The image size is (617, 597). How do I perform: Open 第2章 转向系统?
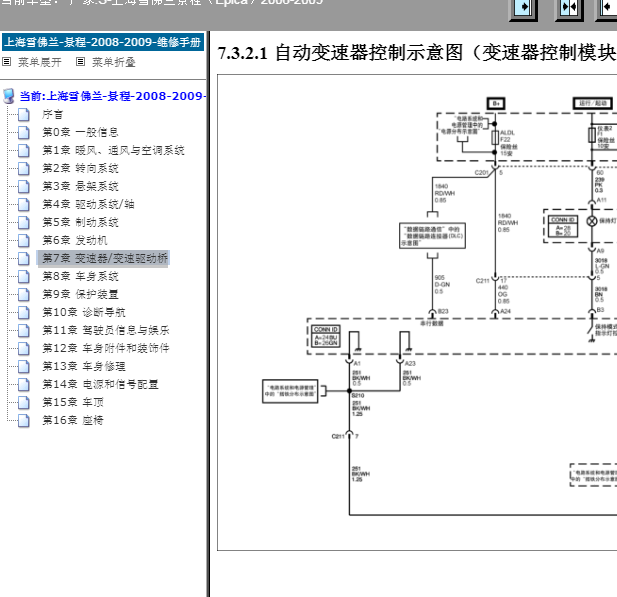81,168
